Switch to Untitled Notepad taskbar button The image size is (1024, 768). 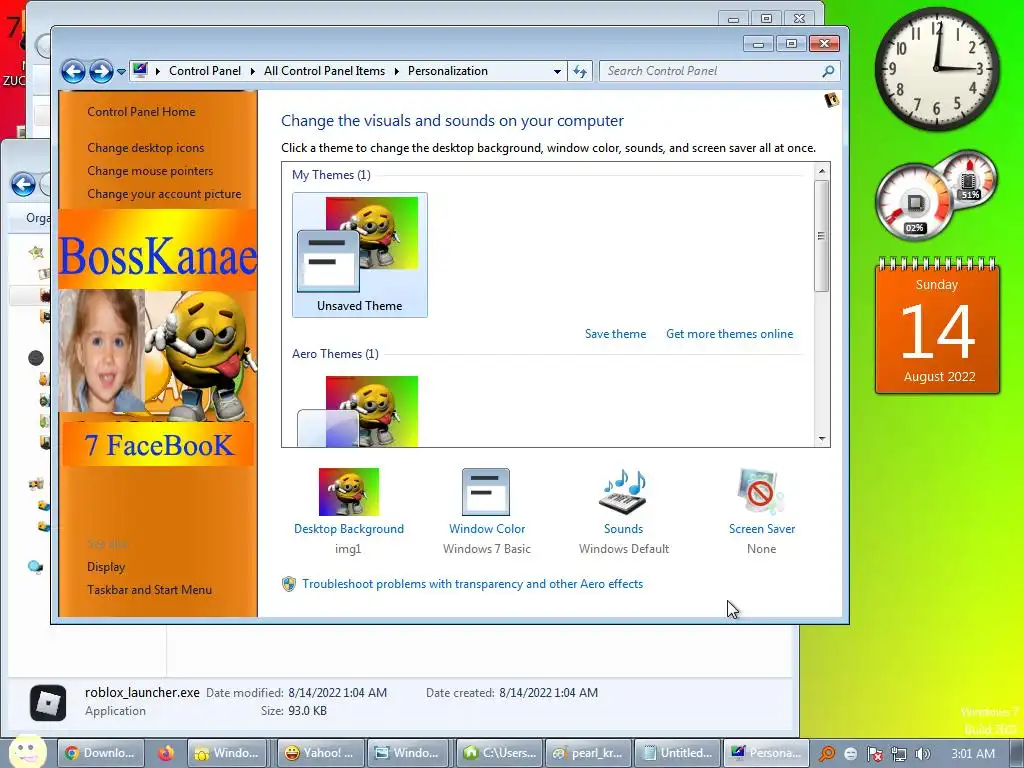tap(677, 753)
